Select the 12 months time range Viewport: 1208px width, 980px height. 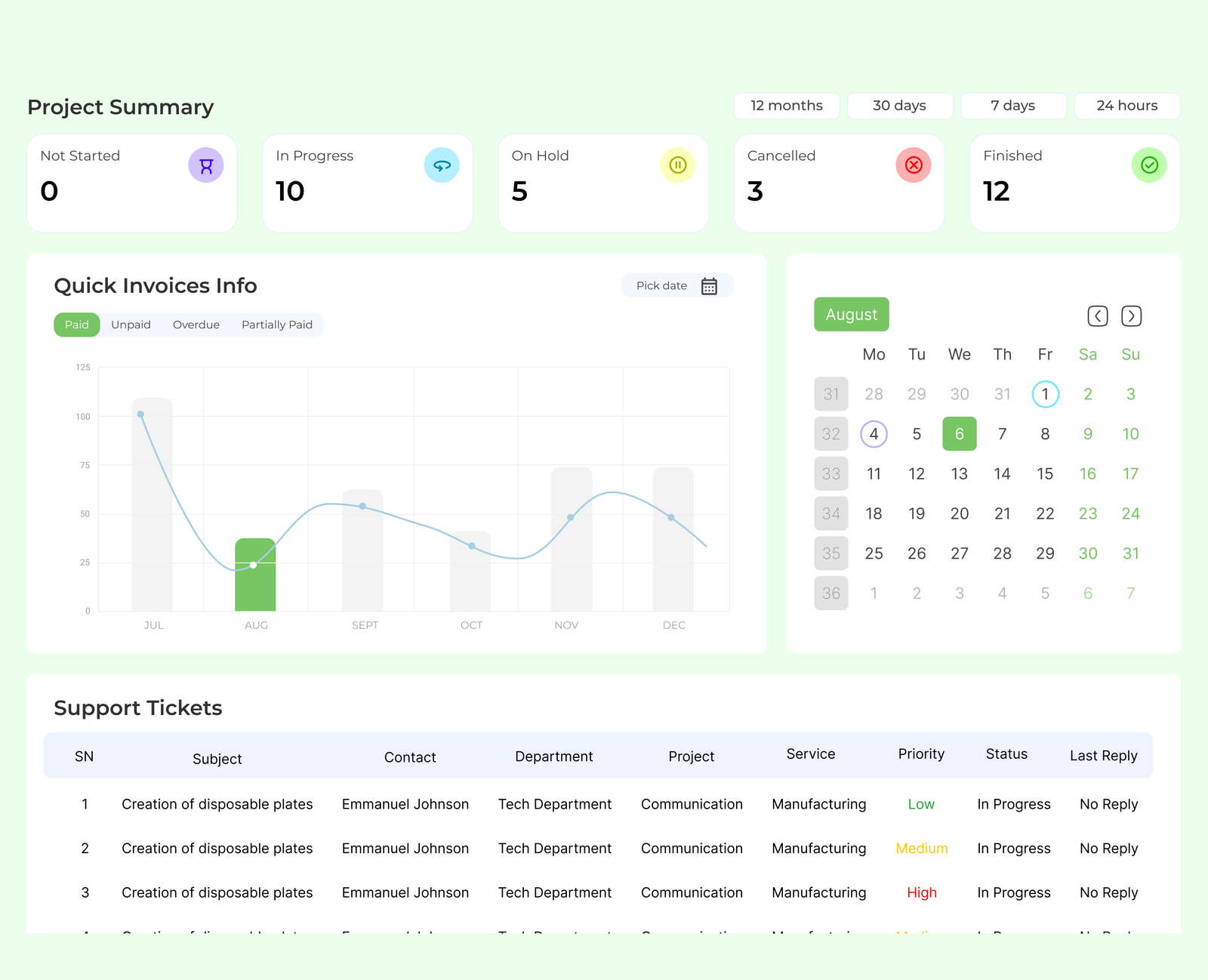(x=786, y=106)
